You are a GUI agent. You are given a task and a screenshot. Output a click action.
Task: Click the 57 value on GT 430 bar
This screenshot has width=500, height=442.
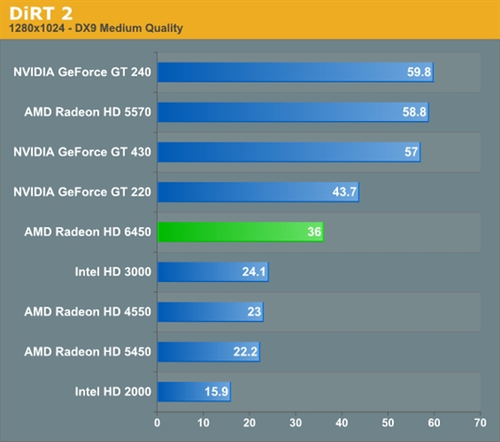point(411,152)
